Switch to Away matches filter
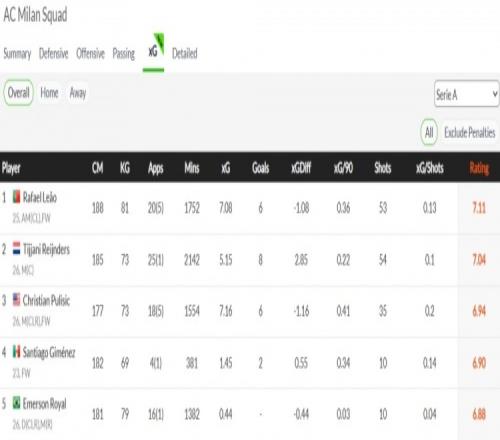This screenshot has height=440, width=500. click(78, 93)
